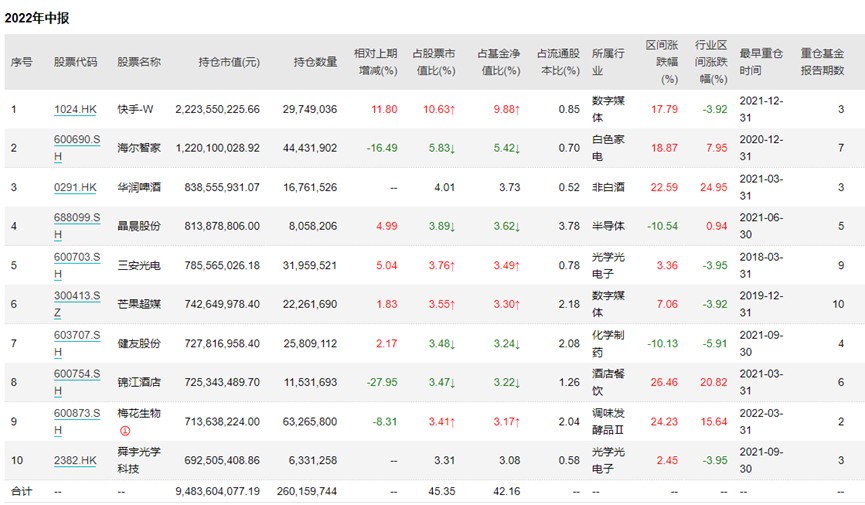This screenshot has width=865, height=505.
Task: Open stock code link 1024.HK
Action: 75,108
